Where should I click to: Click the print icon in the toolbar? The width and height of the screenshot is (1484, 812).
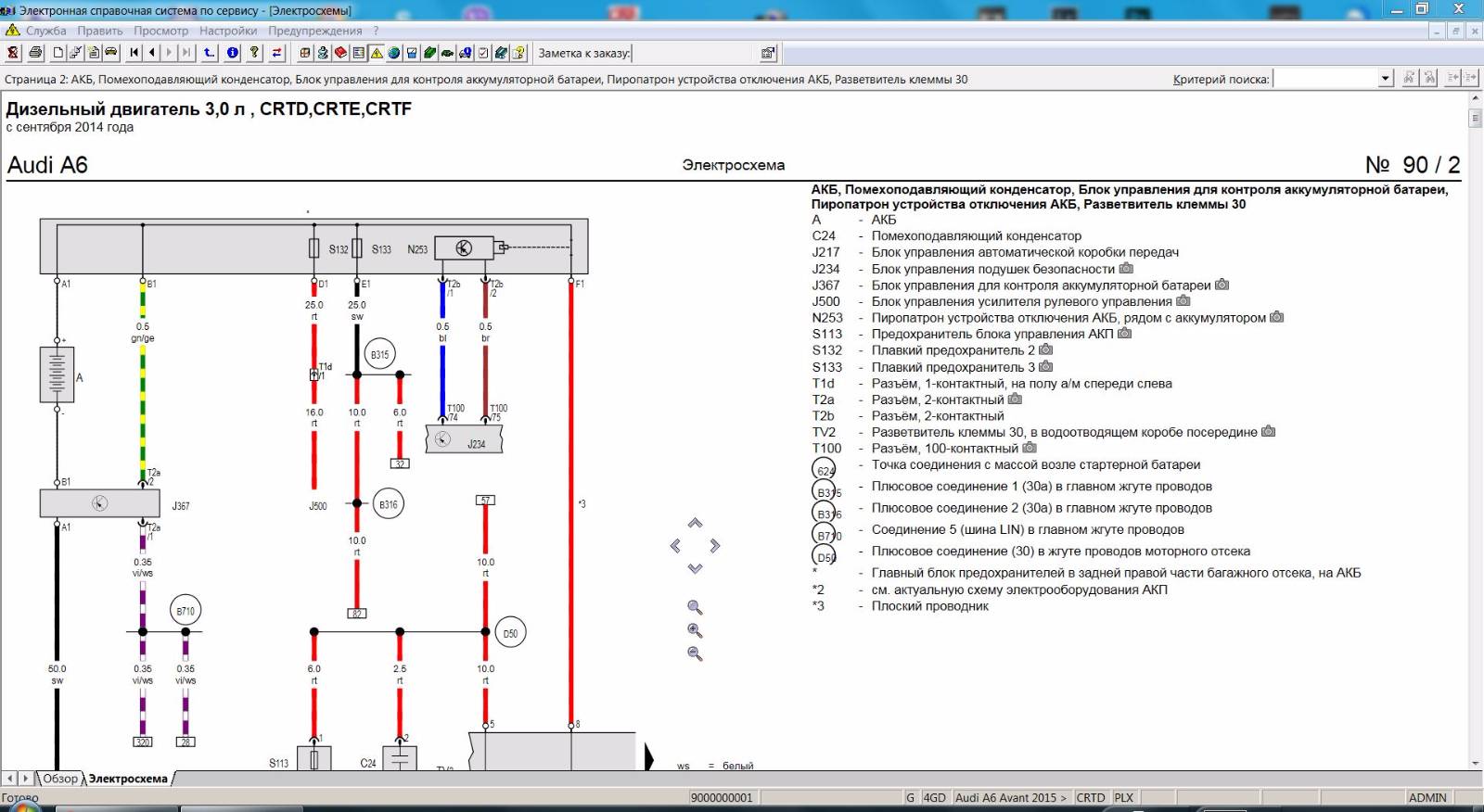click(x=35, y=53)
